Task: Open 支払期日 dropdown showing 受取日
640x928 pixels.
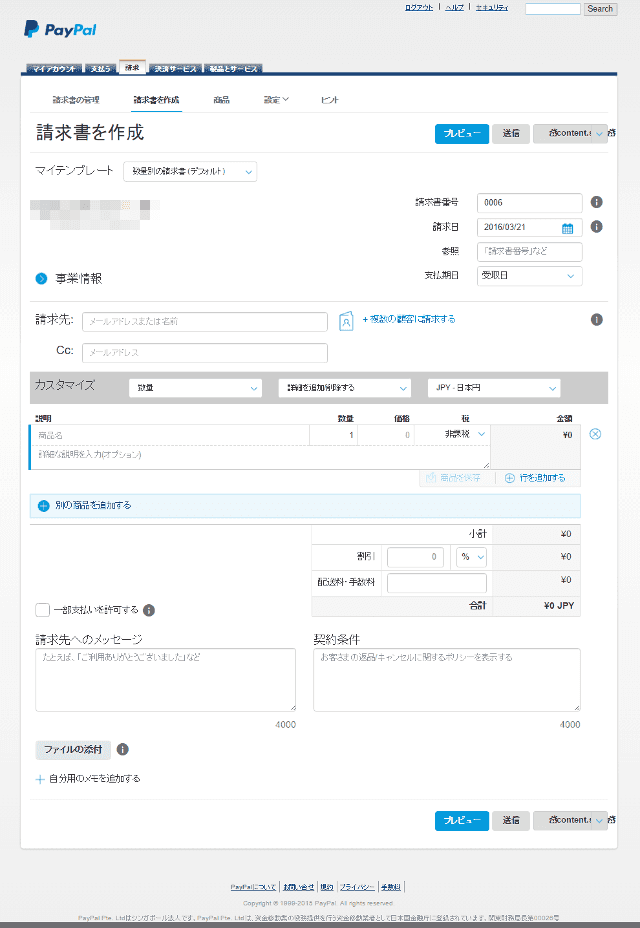Action: [x=529, y=276]
